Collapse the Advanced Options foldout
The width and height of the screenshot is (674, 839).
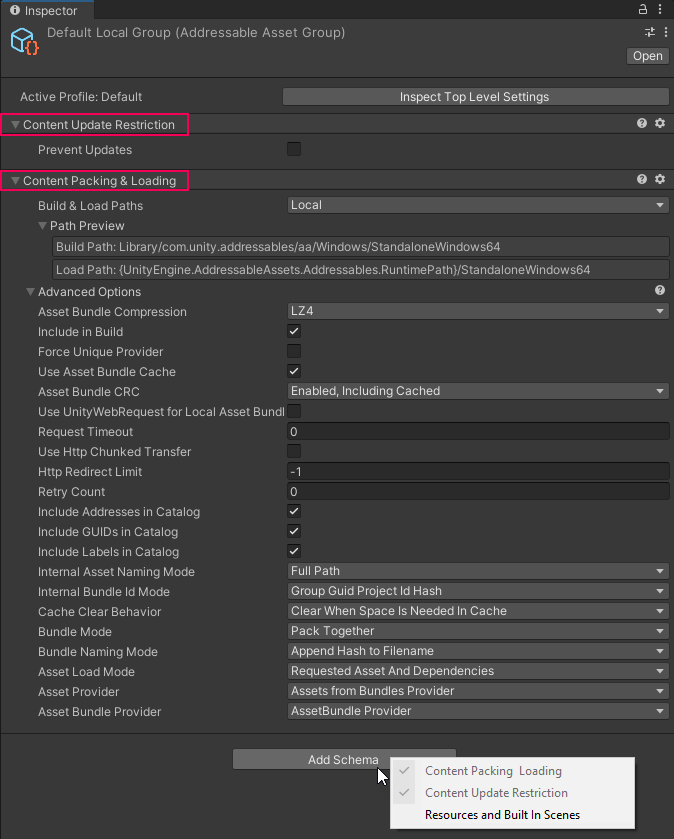tap(31, 292)
